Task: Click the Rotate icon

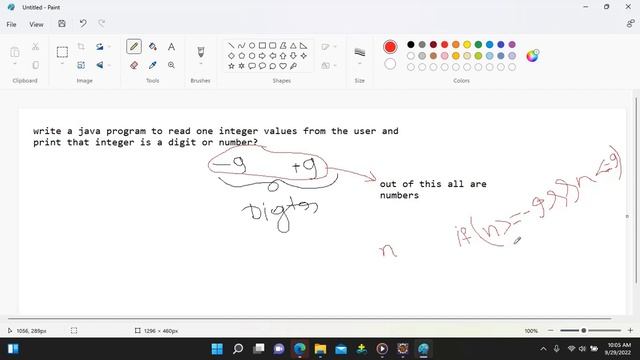Action: tap(100, 47)
